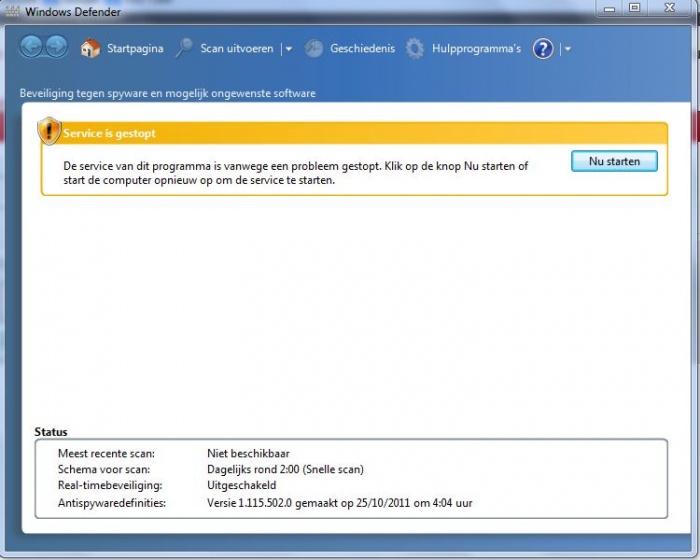Image resolution: width=700 pixels, height=560 pixels.
Task: Click the Windows Defender title bar icon
Action: pos(12,11)
